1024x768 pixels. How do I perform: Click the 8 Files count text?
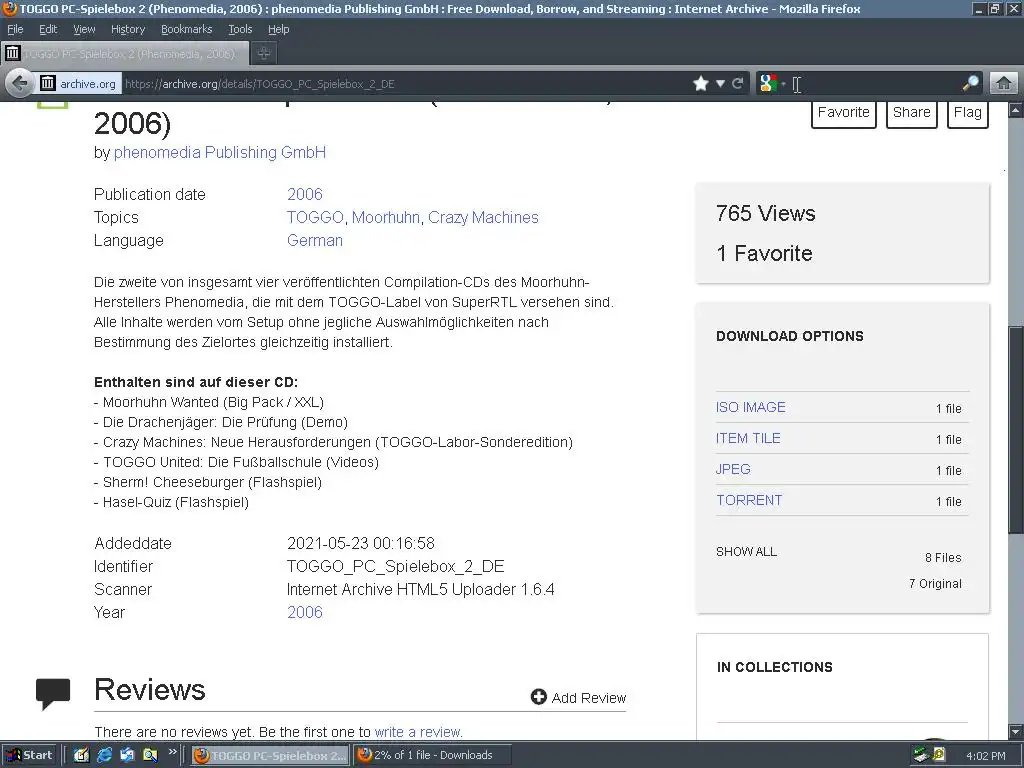point(943,558)
